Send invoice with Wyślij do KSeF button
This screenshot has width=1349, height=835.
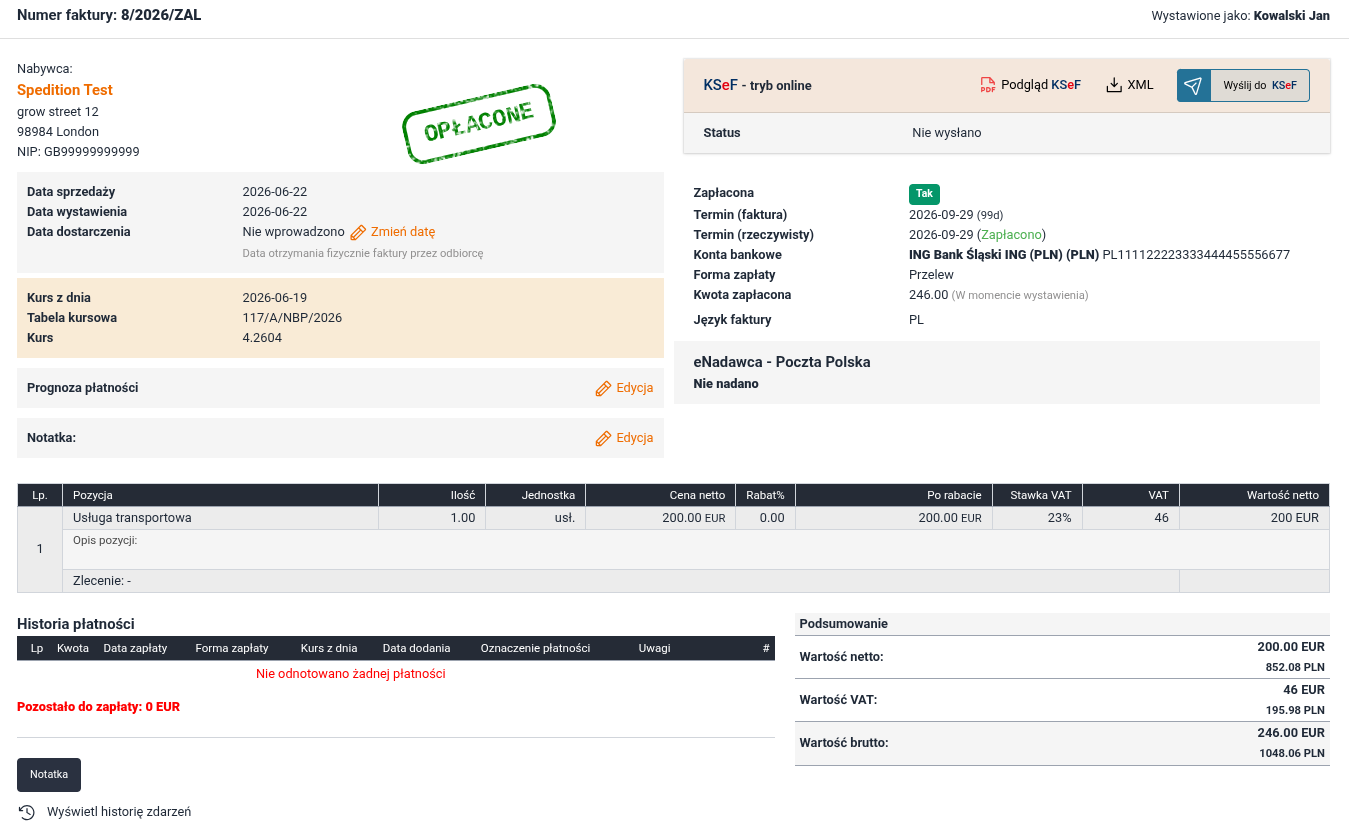[1243, 85]
